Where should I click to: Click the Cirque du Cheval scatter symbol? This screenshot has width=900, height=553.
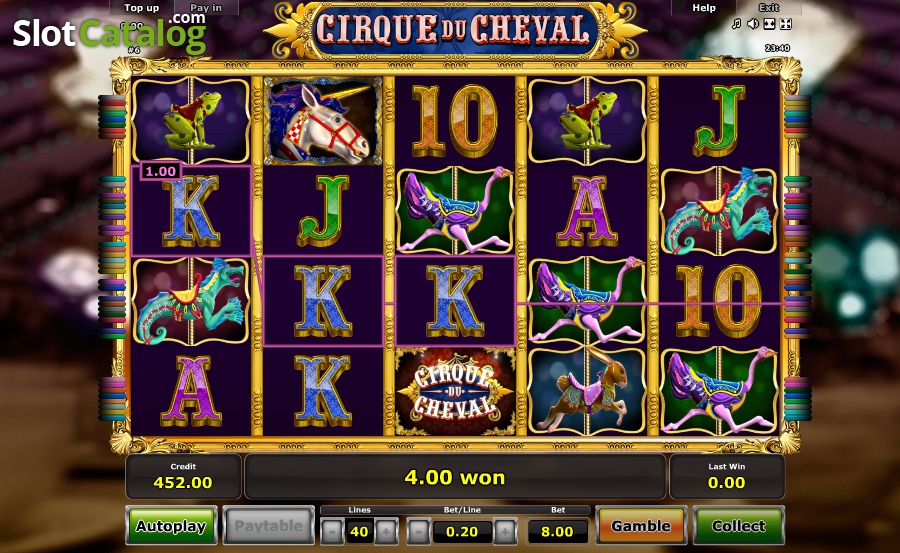[455, 392]
